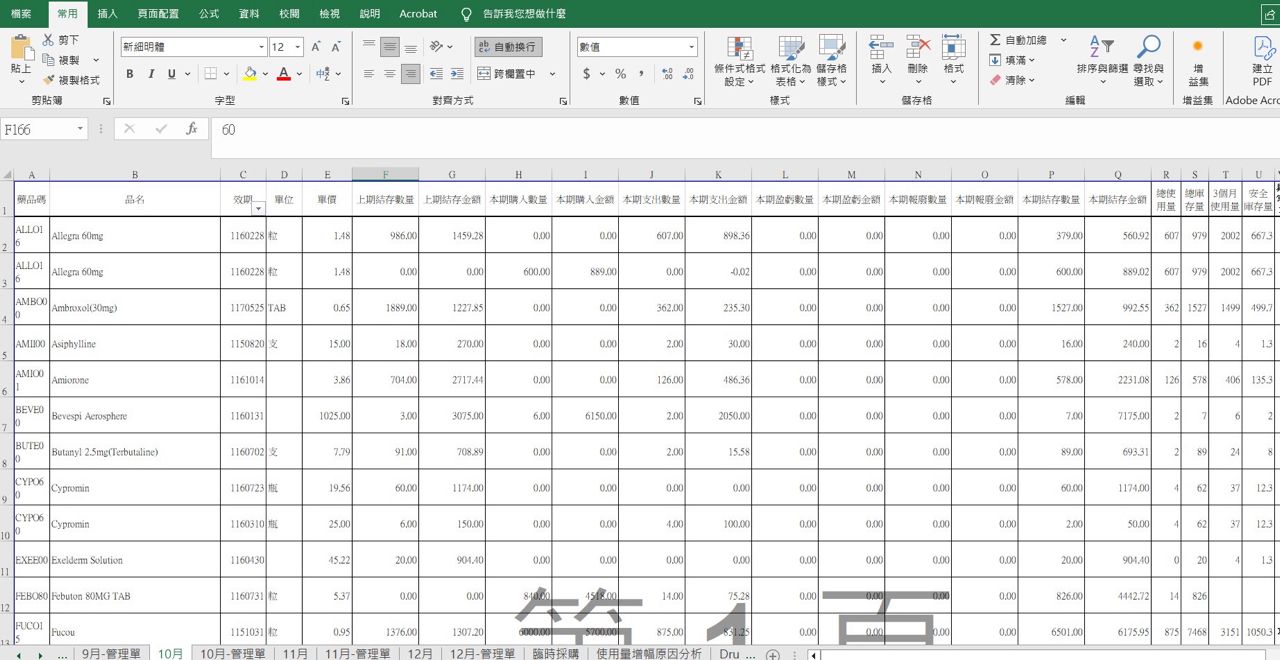Toggle wrap text (自動換行) button
1280x660 pixels.
point(508,47)
